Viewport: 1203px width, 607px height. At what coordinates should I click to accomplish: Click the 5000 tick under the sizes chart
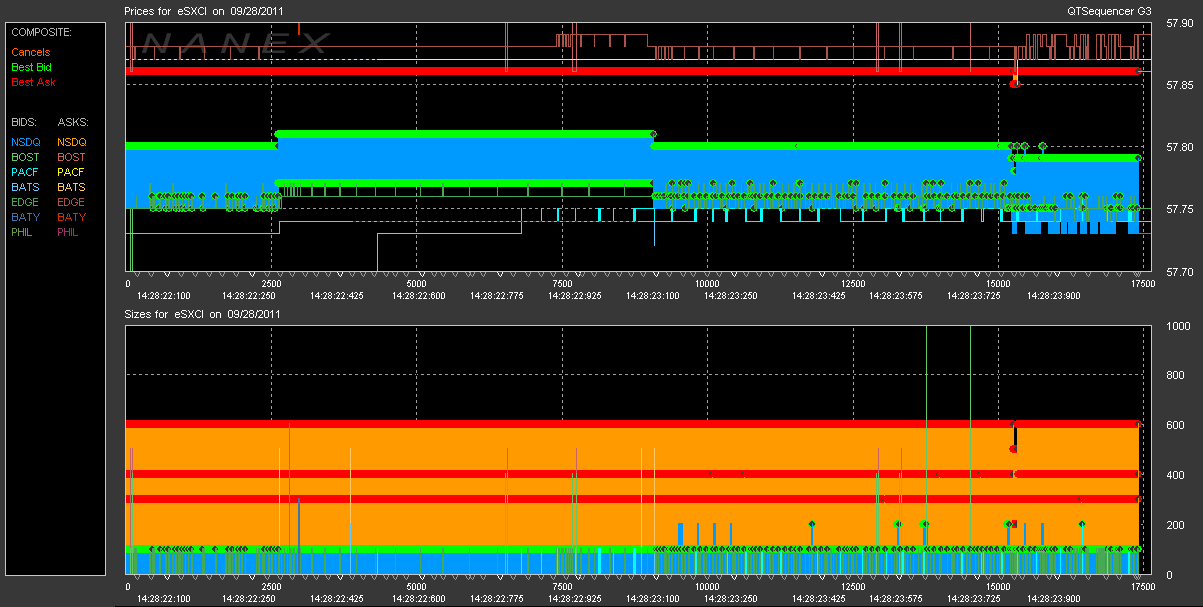pyautogui.click(x=416, y=587)
